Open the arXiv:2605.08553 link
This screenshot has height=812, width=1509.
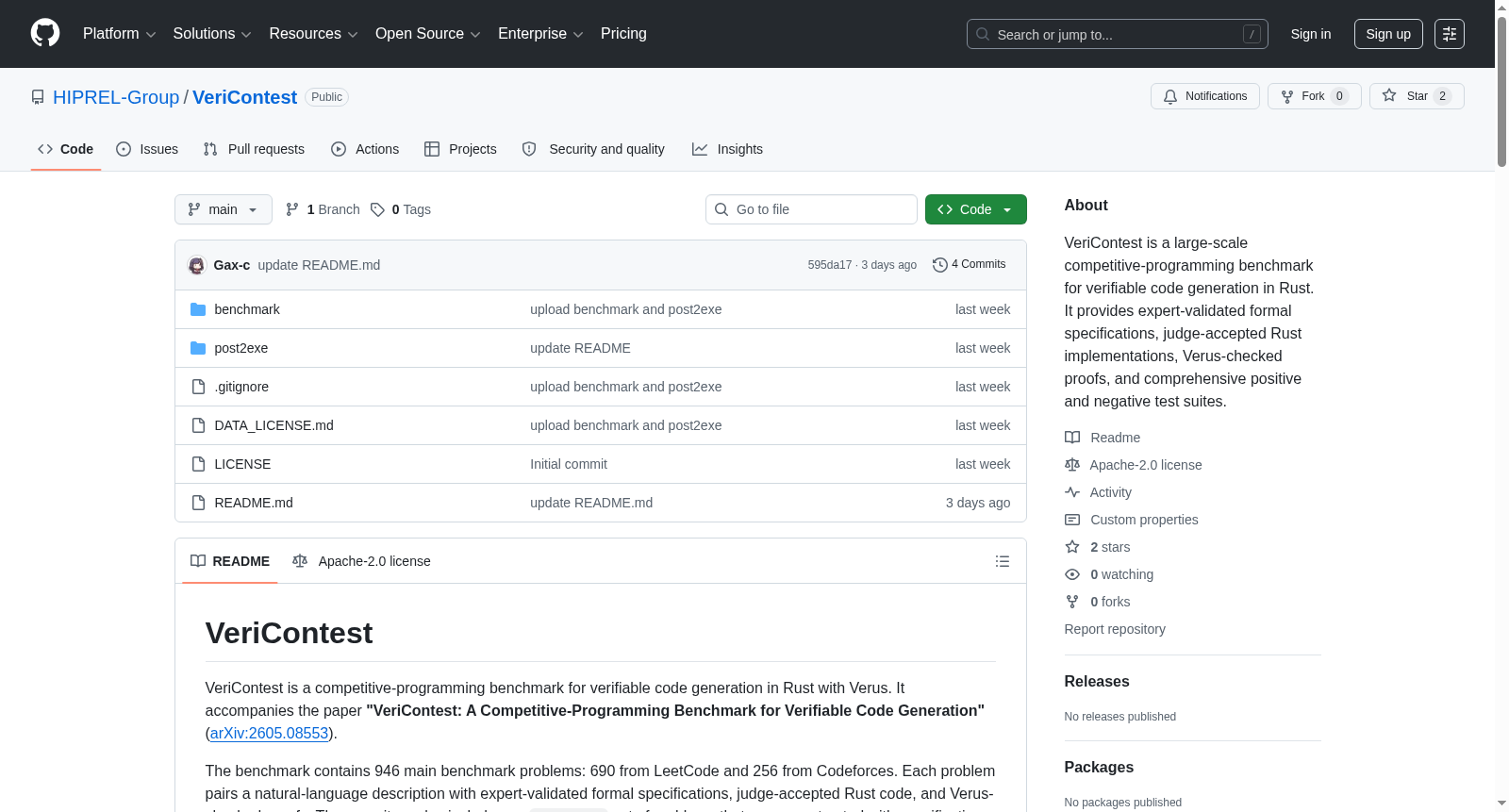[269, 733]
